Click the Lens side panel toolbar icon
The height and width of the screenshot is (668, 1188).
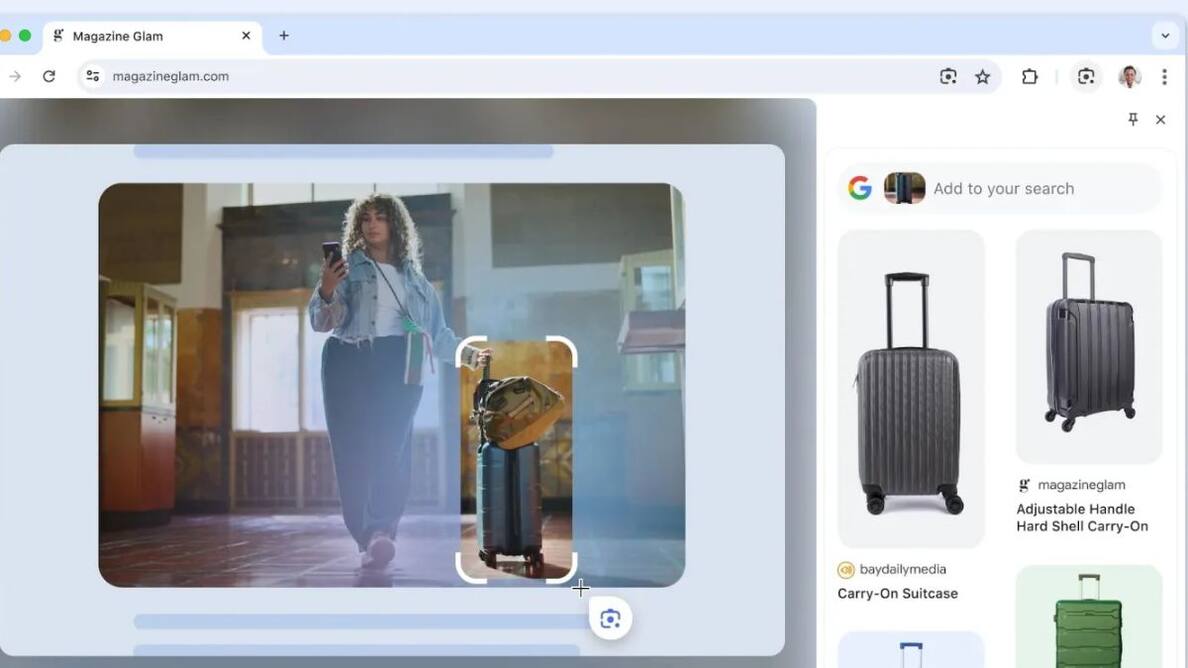(1086, 76)
